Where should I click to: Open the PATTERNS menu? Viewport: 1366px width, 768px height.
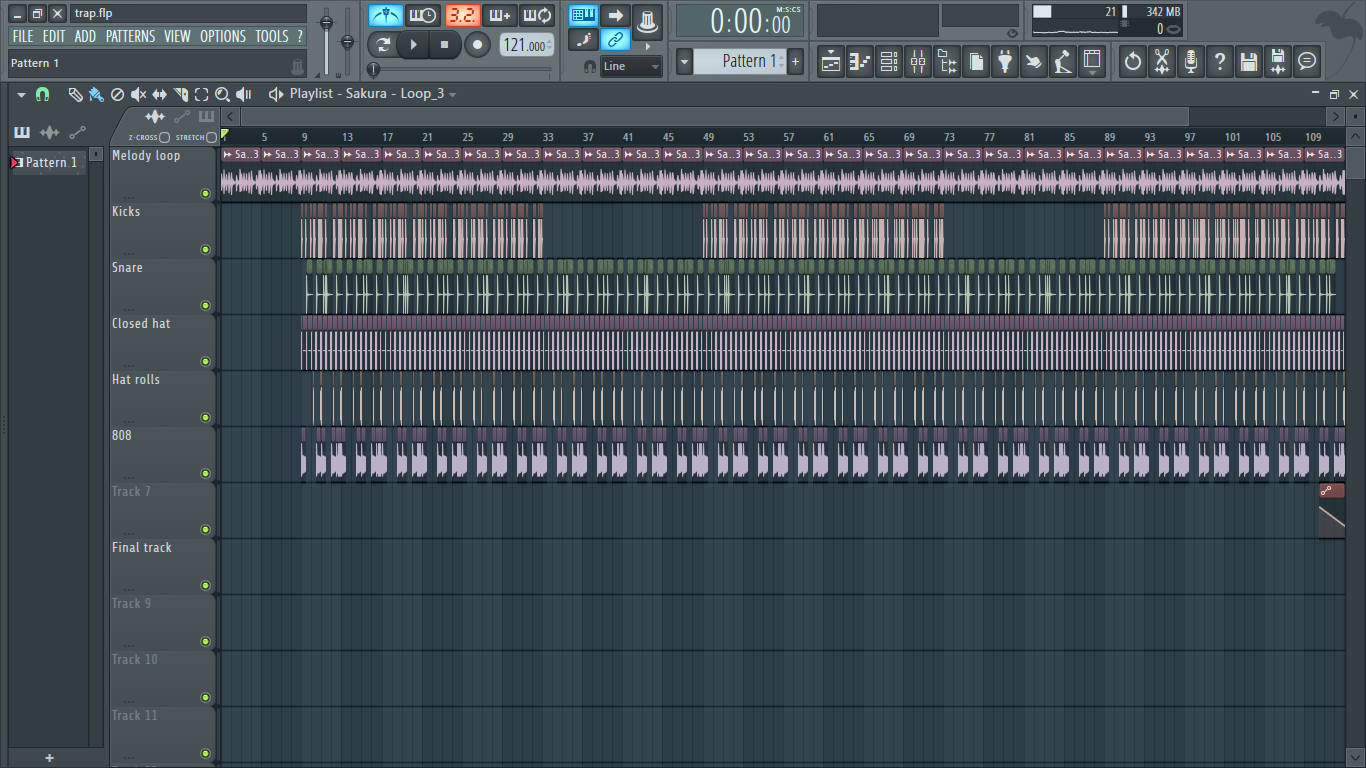coord(131,36)
